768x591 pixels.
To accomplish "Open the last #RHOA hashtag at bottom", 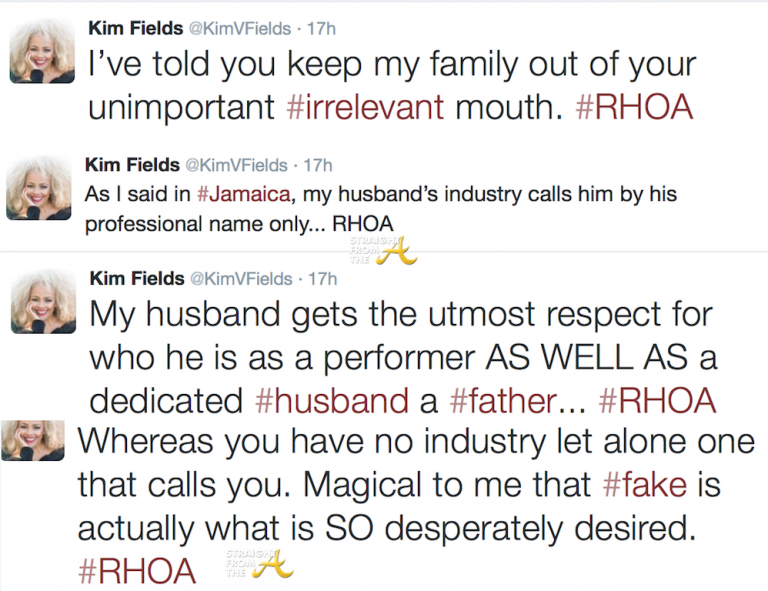I will point(137,570).
